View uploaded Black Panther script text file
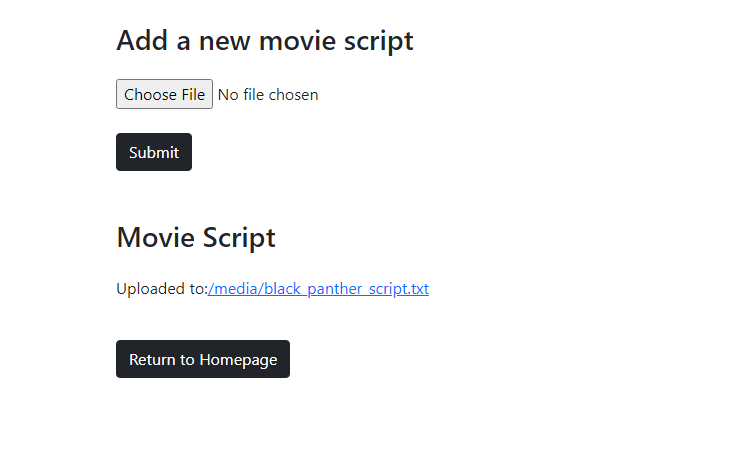This screenshot has height=471, width=748. click(x=318, y=289)
